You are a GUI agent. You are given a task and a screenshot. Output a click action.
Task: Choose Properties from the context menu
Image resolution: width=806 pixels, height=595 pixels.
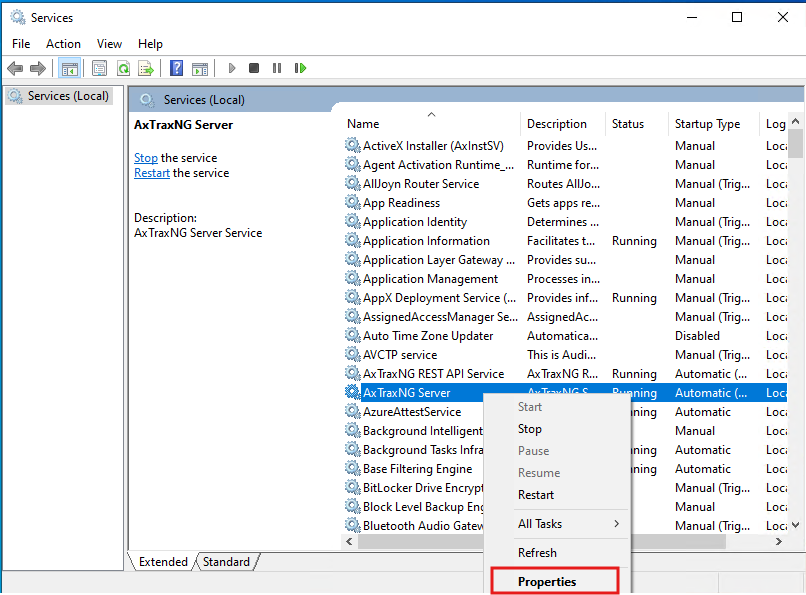tap(547, 581)
